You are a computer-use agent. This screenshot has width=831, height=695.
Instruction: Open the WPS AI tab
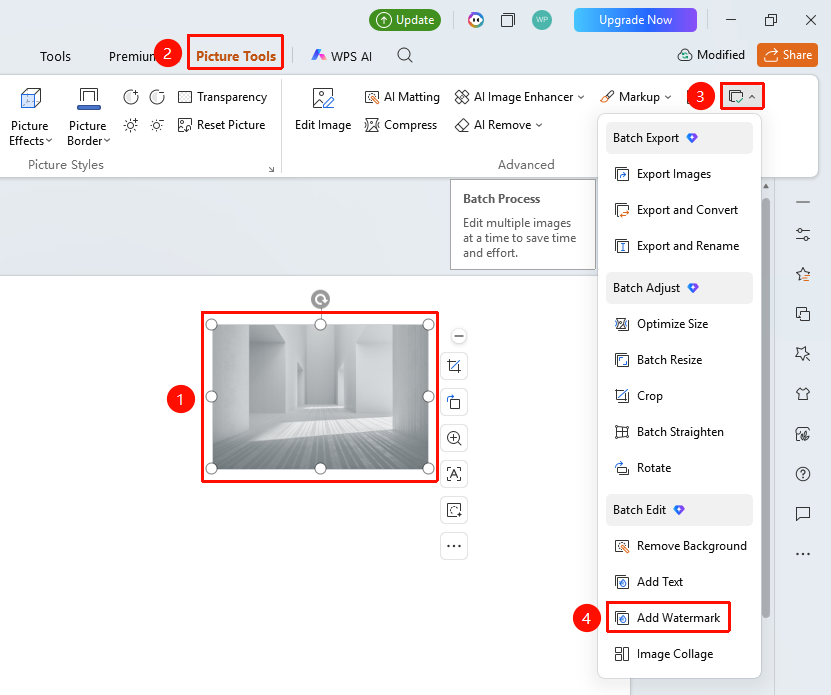click(x=342, y=56)
